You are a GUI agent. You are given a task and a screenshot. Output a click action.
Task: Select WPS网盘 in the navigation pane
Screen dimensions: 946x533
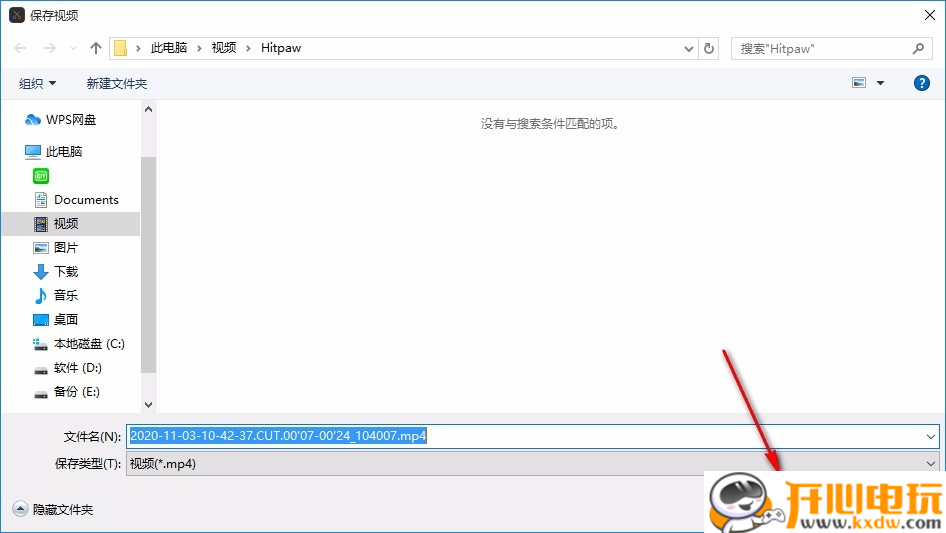(71, 120)
